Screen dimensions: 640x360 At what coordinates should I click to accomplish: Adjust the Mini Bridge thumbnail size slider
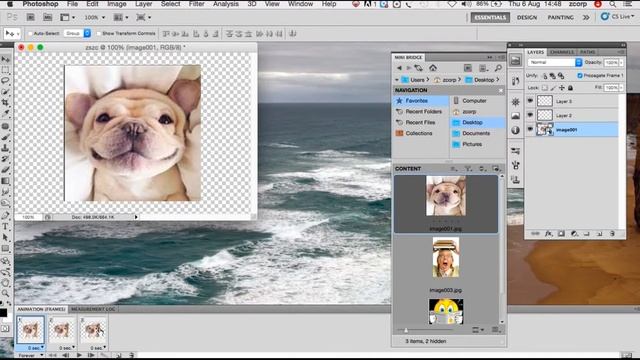click(406, 330)
